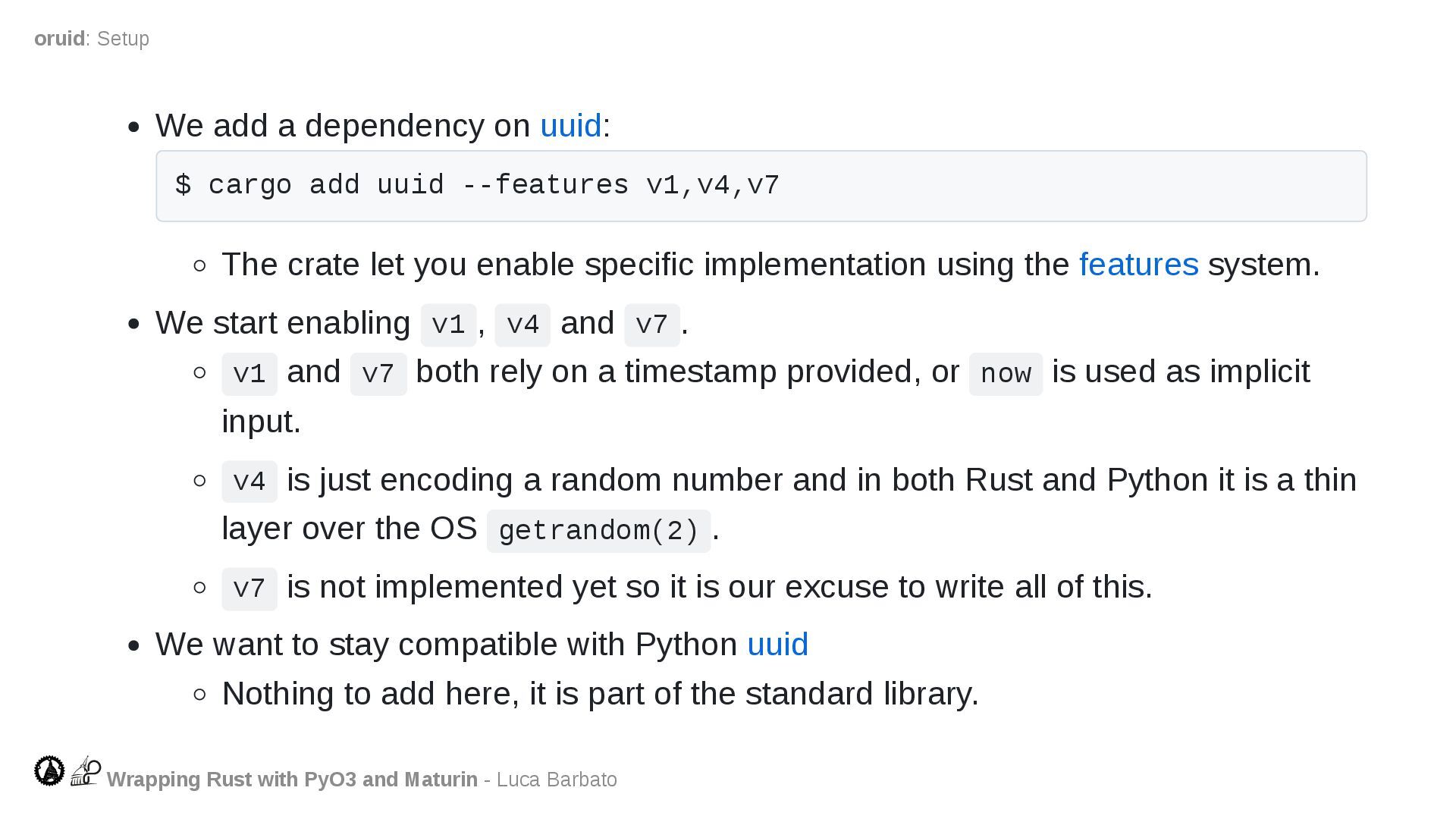Click the cargo add uuid command block
The image size is (1456, 819).
761,186
